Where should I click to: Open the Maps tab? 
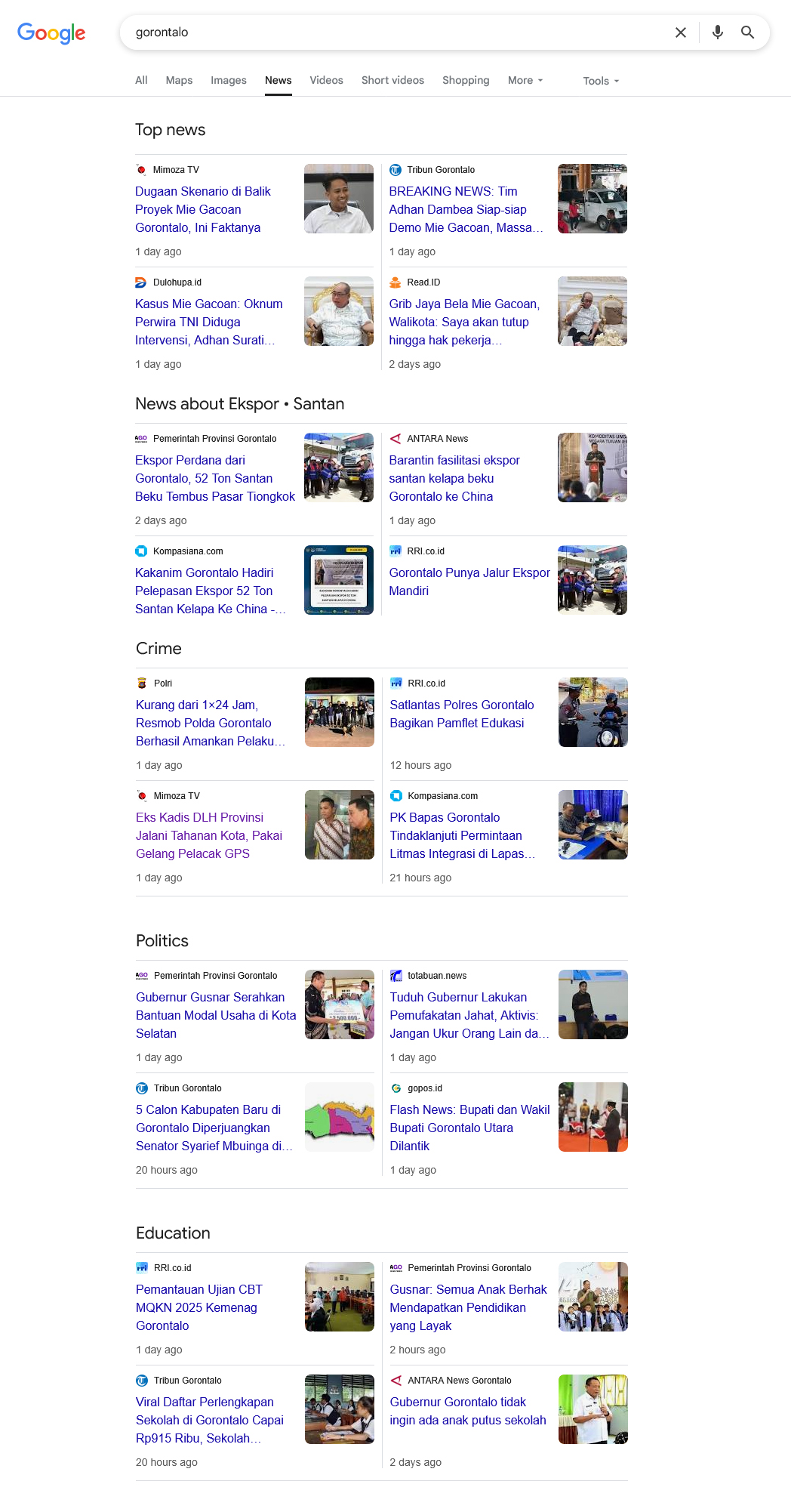pyautogui.click(x=179, y=80)
